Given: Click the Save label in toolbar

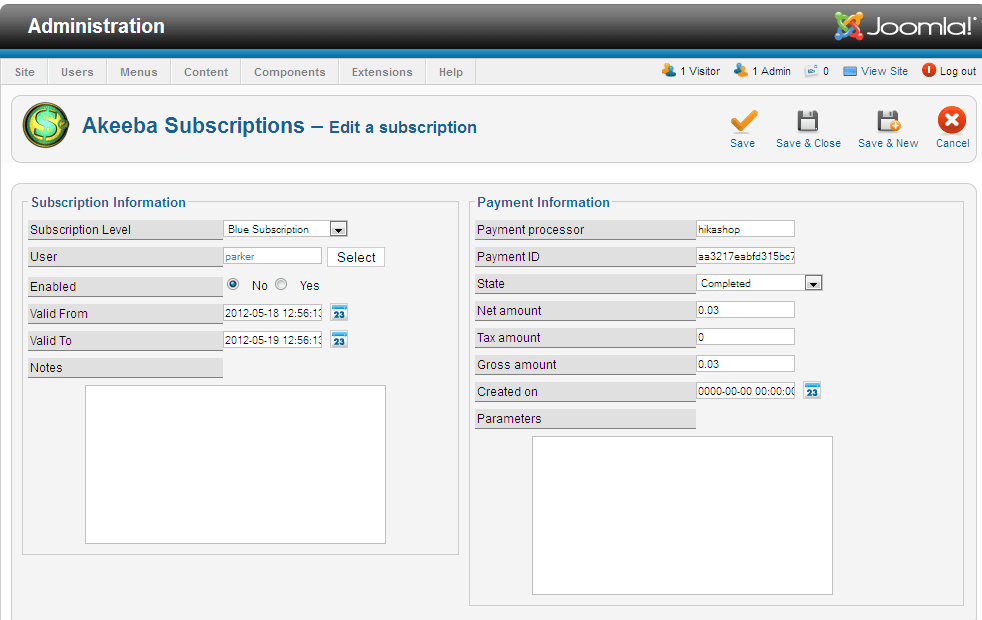Looking at the screenshot, I should (742, 143).
